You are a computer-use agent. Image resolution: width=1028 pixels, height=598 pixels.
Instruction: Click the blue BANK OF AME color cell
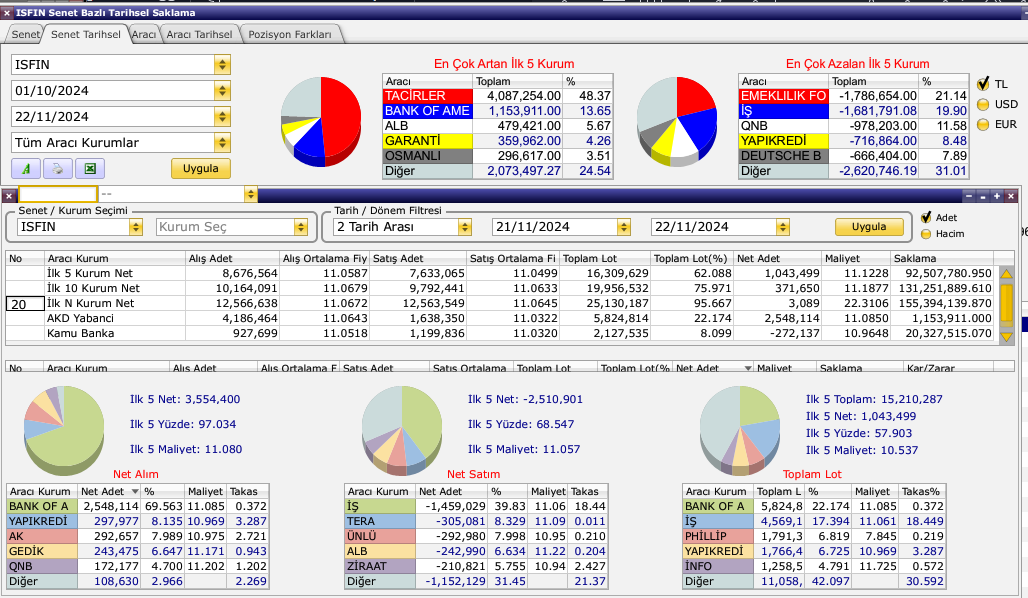tap(427, 111)
